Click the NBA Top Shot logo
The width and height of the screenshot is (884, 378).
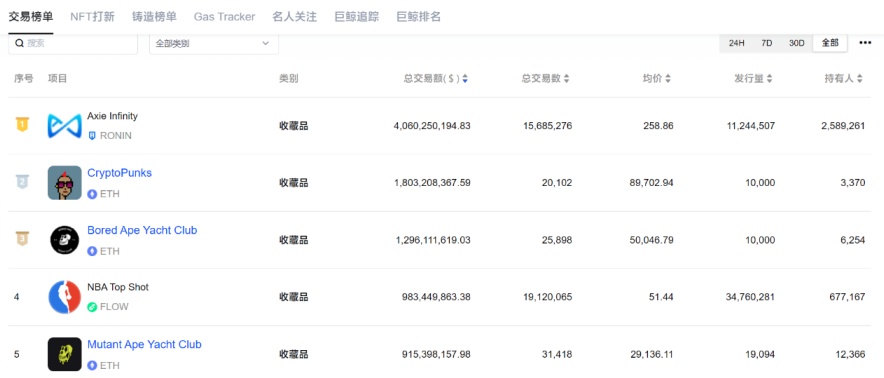coord(64,297)
